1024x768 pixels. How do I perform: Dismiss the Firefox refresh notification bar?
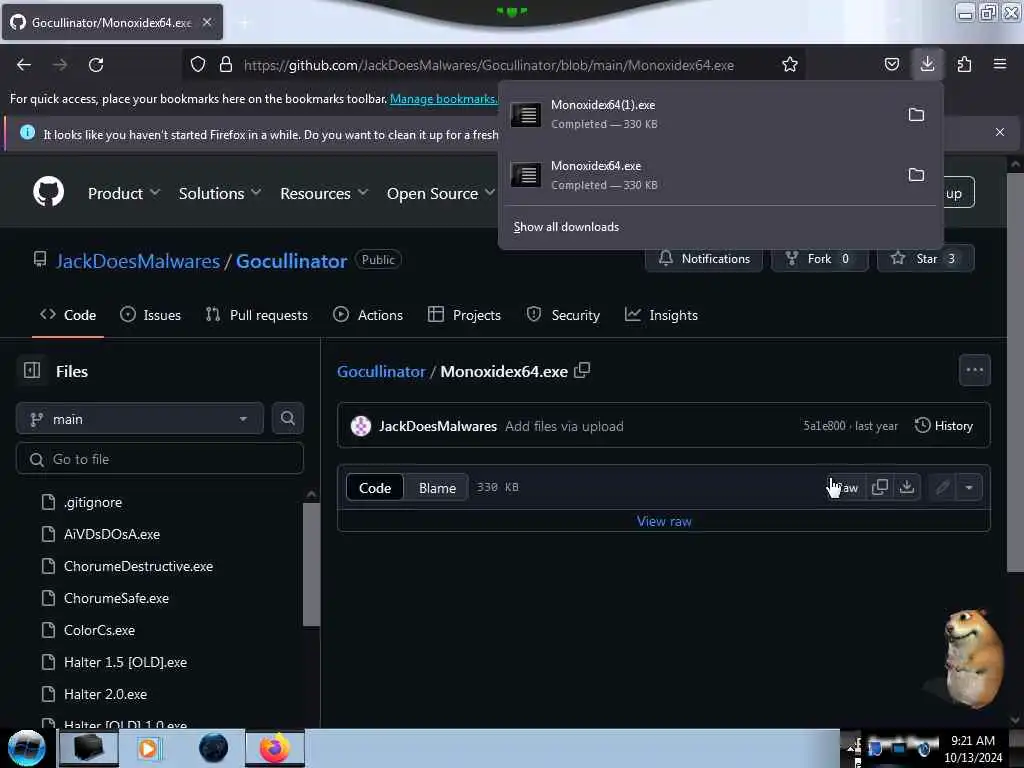pyautogui.click(x=1000, y=132)
